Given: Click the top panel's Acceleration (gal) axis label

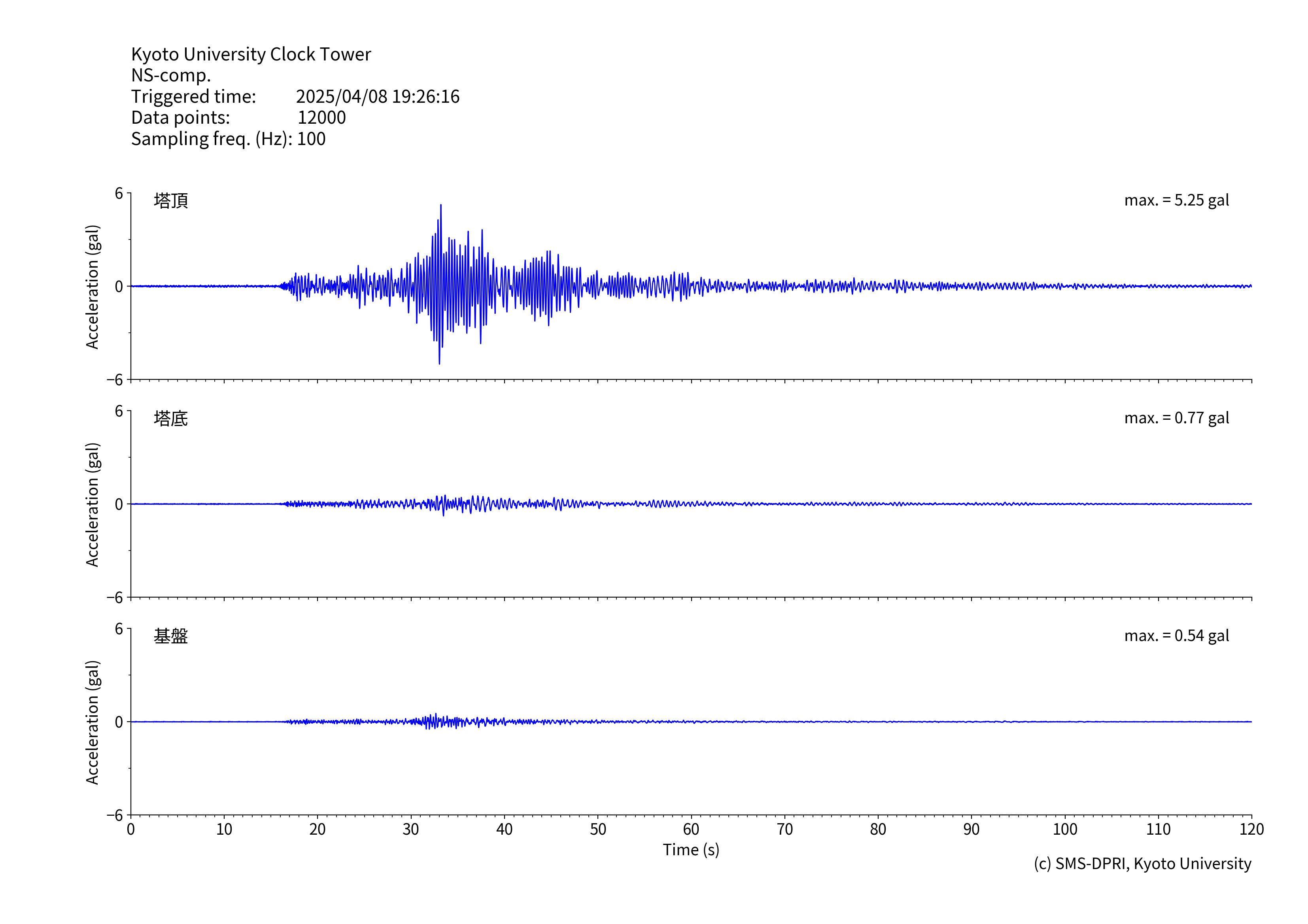Looking at the screenshot, I should click(92, 287).
